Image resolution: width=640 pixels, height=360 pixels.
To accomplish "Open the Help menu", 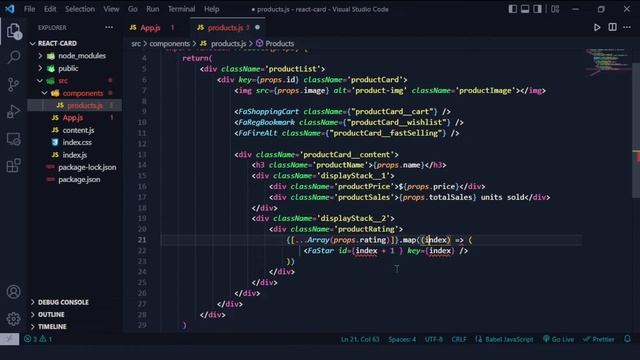I will (211, 9).
